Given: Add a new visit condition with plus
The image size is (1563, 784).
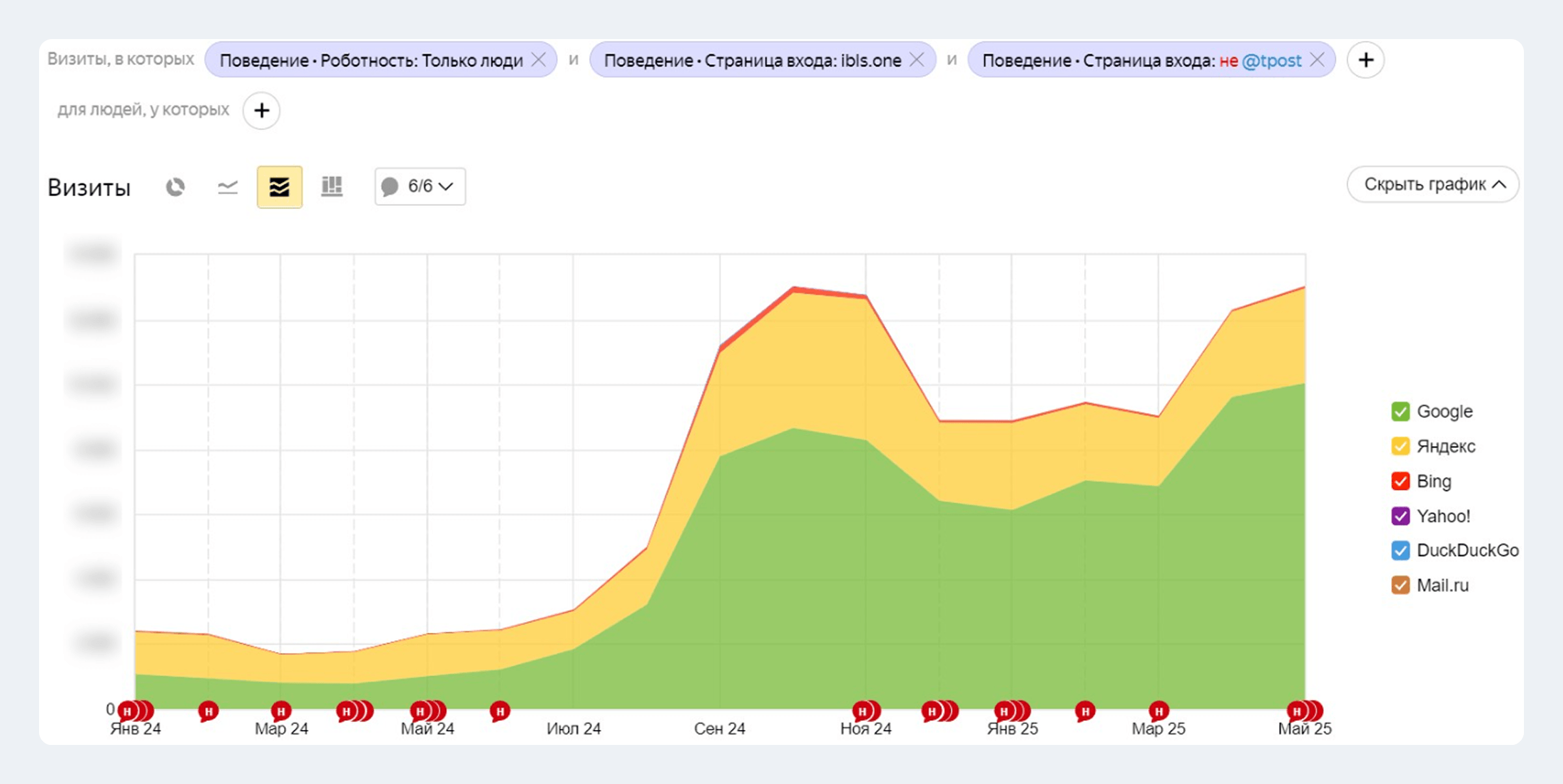Looking at the screenshot, I should (x=1366, y=60).
